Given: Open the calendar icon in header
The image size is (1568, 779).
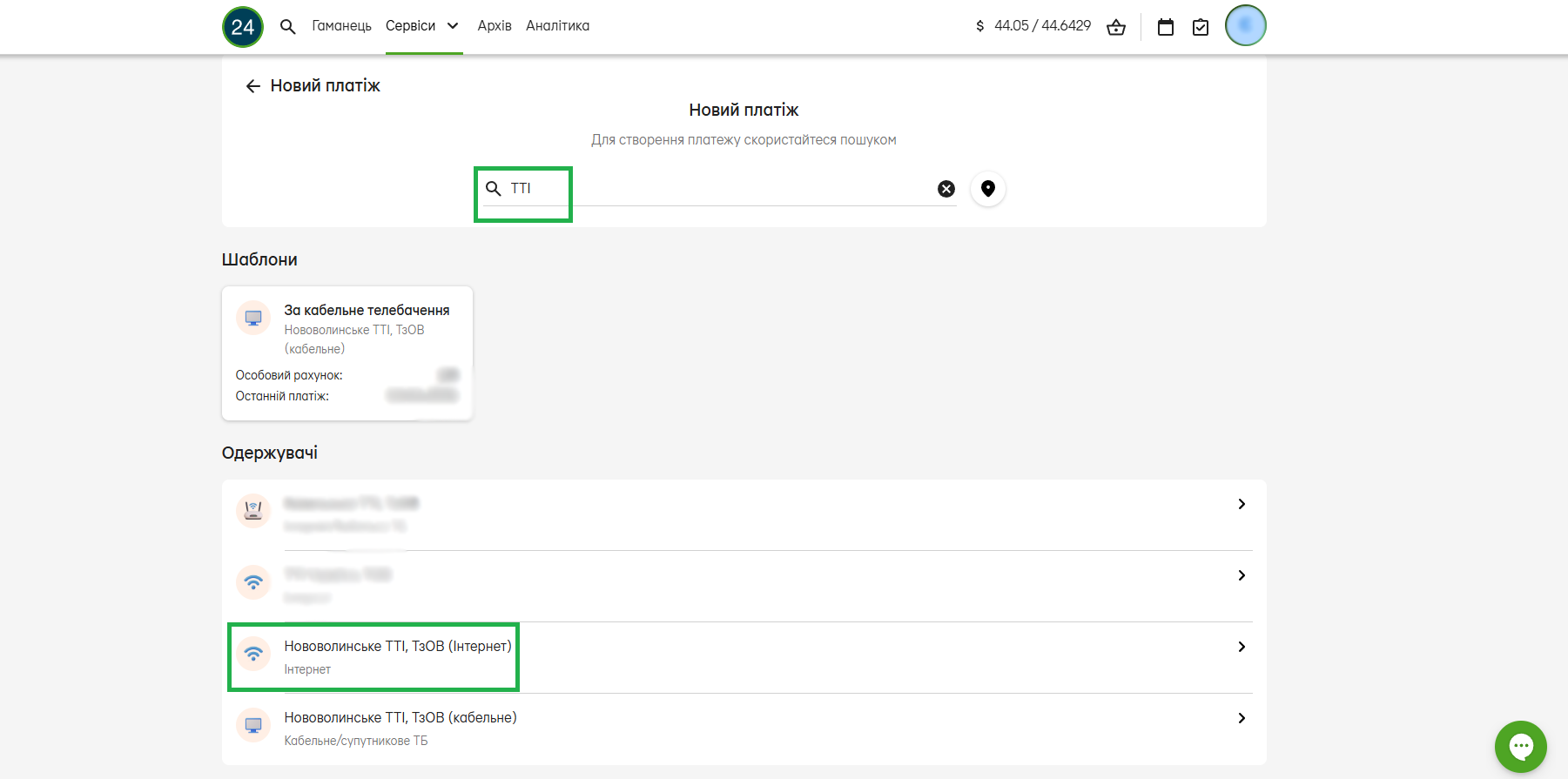Looking at the screenshot, I should [x=1166, y=27].
